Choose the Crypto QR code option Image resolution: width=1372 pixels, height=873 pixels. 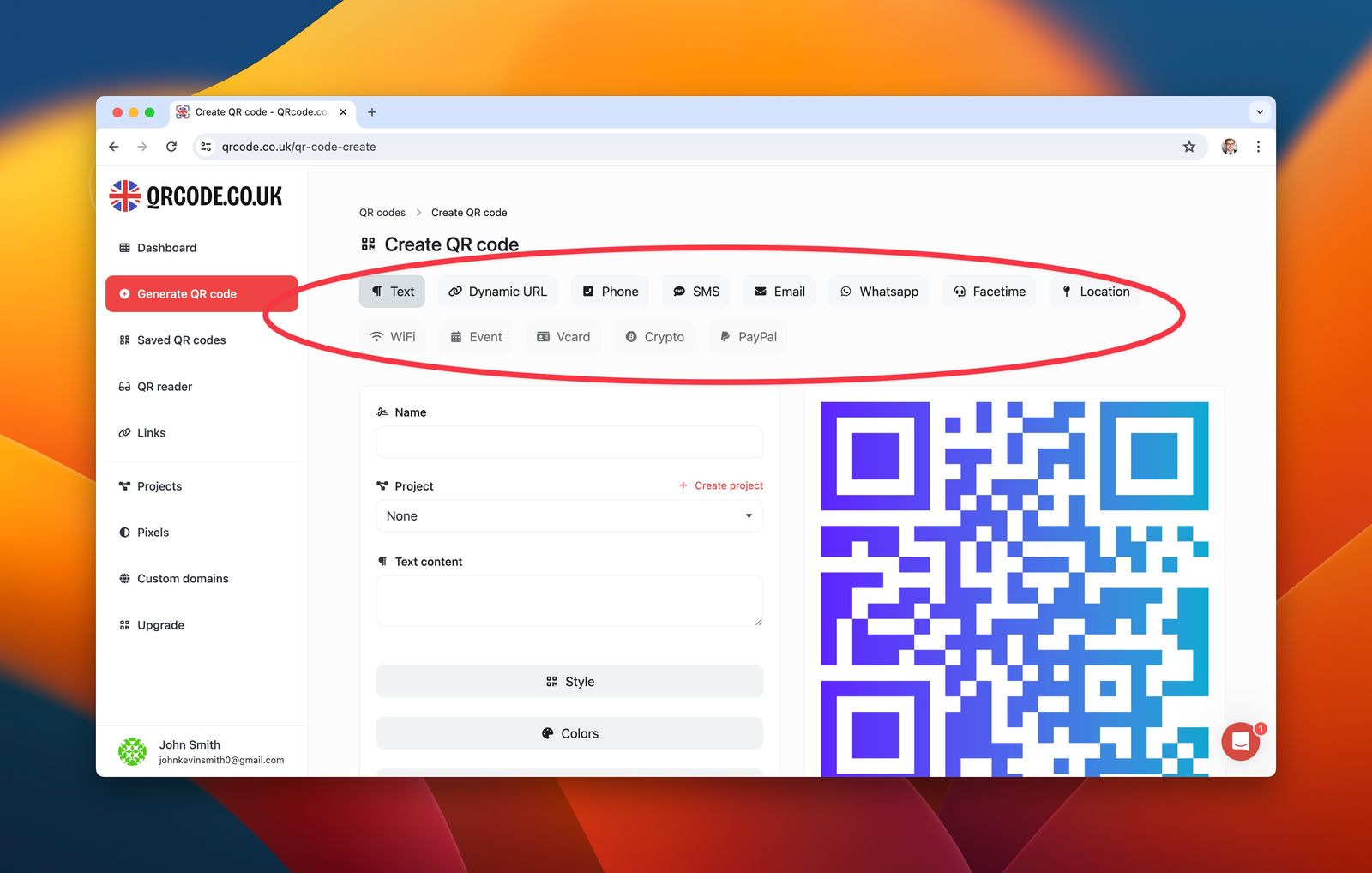(654, 336)
